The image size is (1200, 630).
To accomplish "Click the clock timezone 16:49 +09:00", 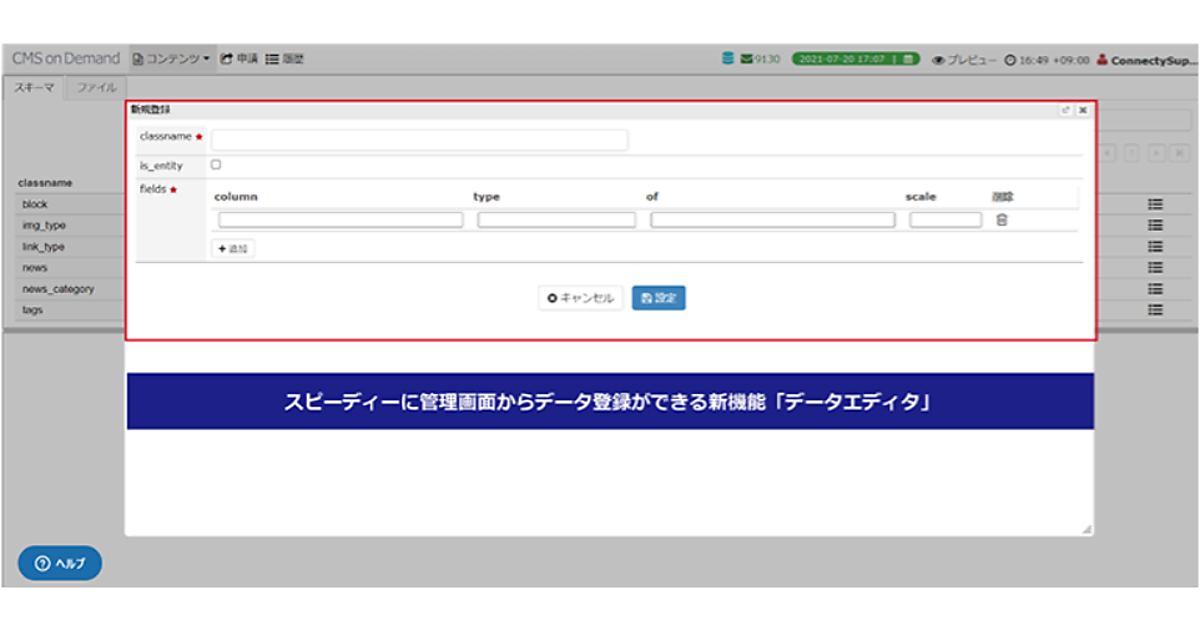I will (x=1047, y=59).
